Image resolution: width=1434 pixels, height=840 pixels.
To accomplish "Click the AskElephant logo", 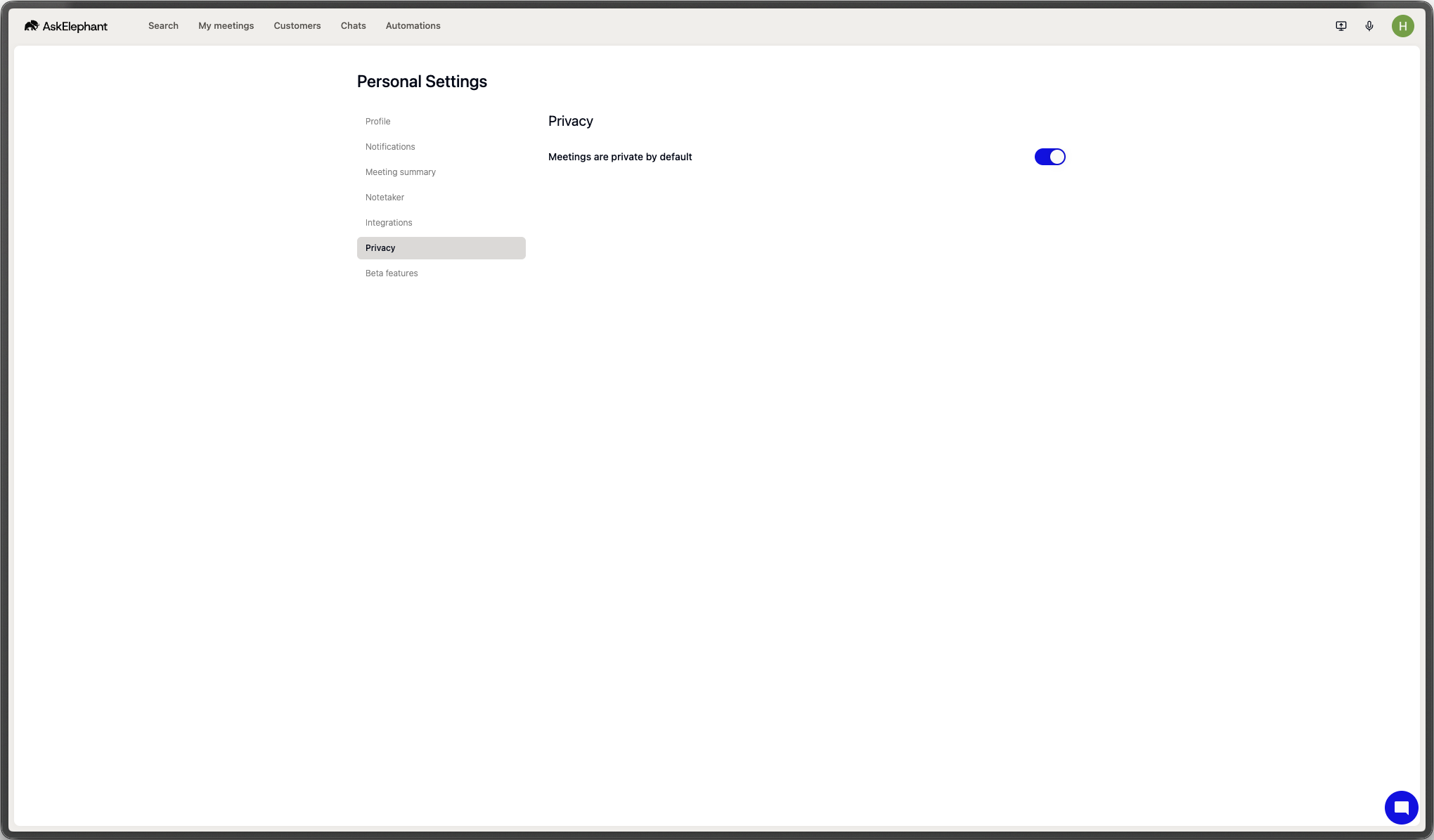I will [66, 26].
